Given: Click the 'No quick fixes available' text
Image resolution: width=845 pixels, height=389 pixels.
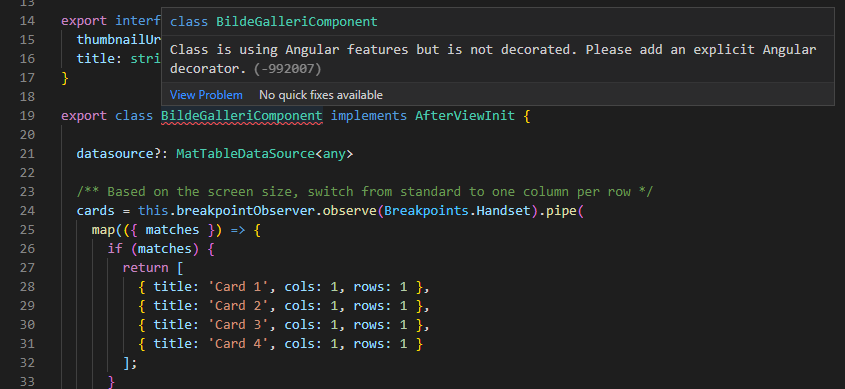Looking at the screenshot, I should [x=321, y=95].
